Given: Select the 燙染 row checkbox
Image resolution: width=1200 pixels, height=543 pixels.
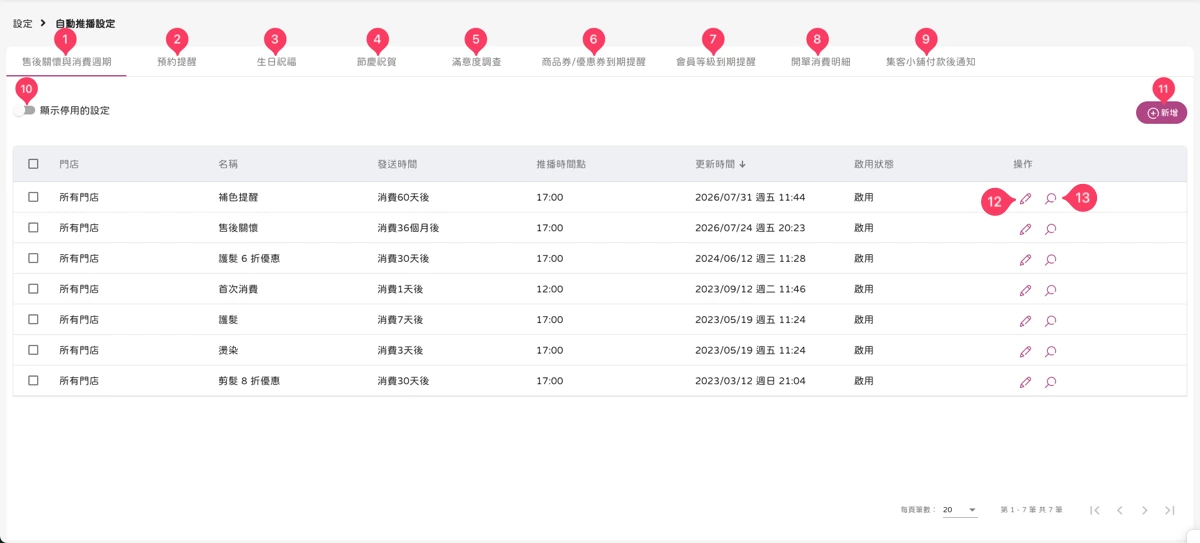Looking at the screenshot, I should coord(33,350).
